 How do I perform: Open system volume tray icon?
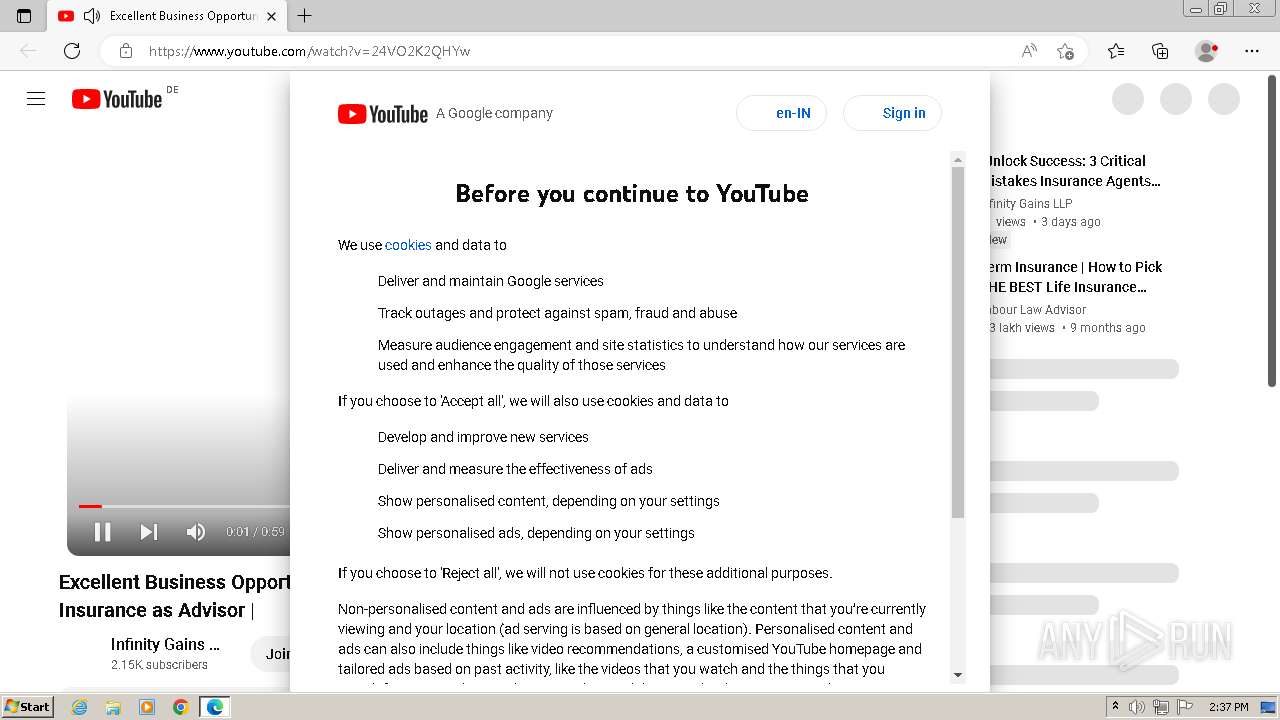pos(1137,707)
